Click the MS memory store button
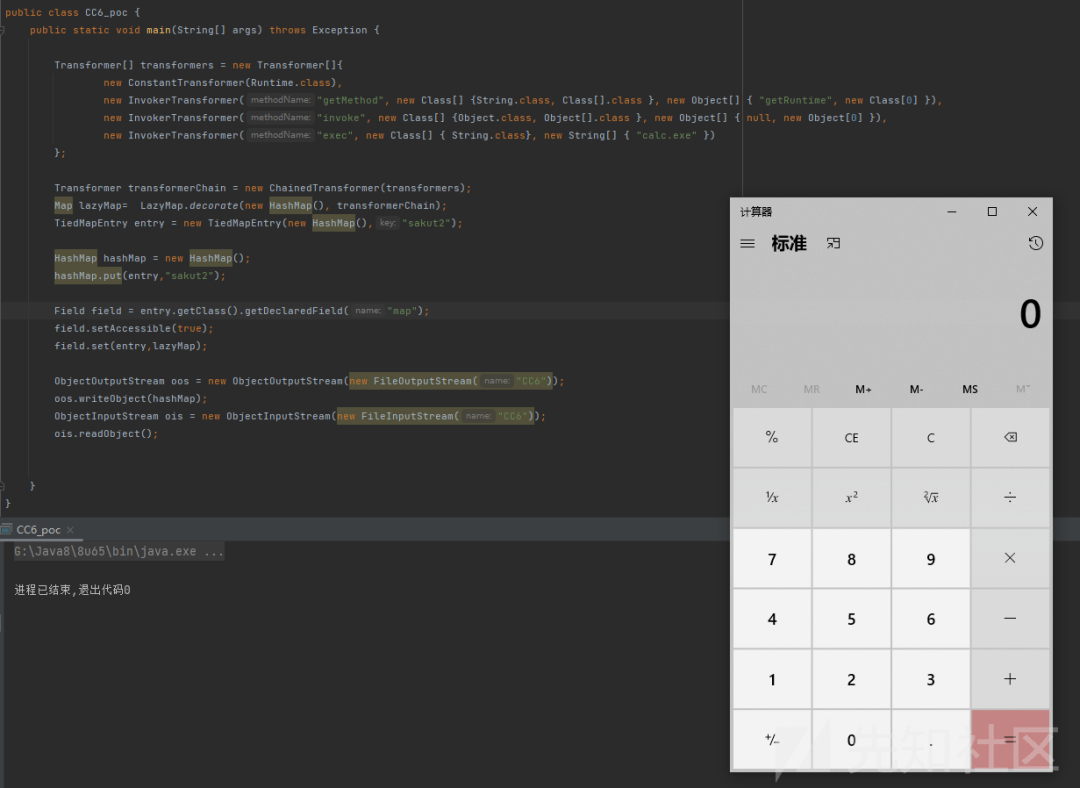Screen dimensions: 1080x788 pos(970,389)
